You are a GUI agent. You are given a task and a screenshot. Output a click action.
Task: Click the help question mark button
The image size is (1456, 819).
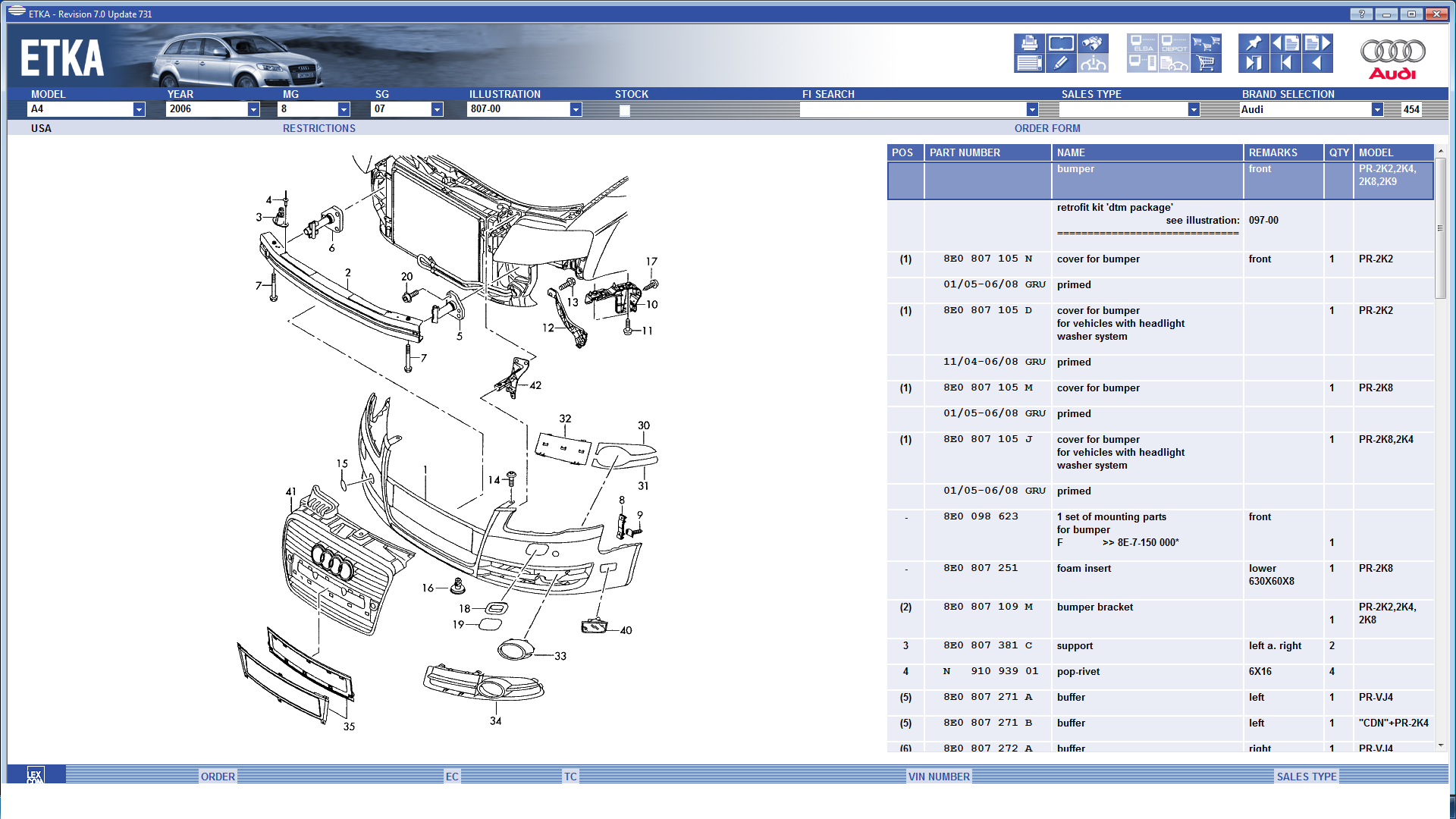(x=1361, y=14)
